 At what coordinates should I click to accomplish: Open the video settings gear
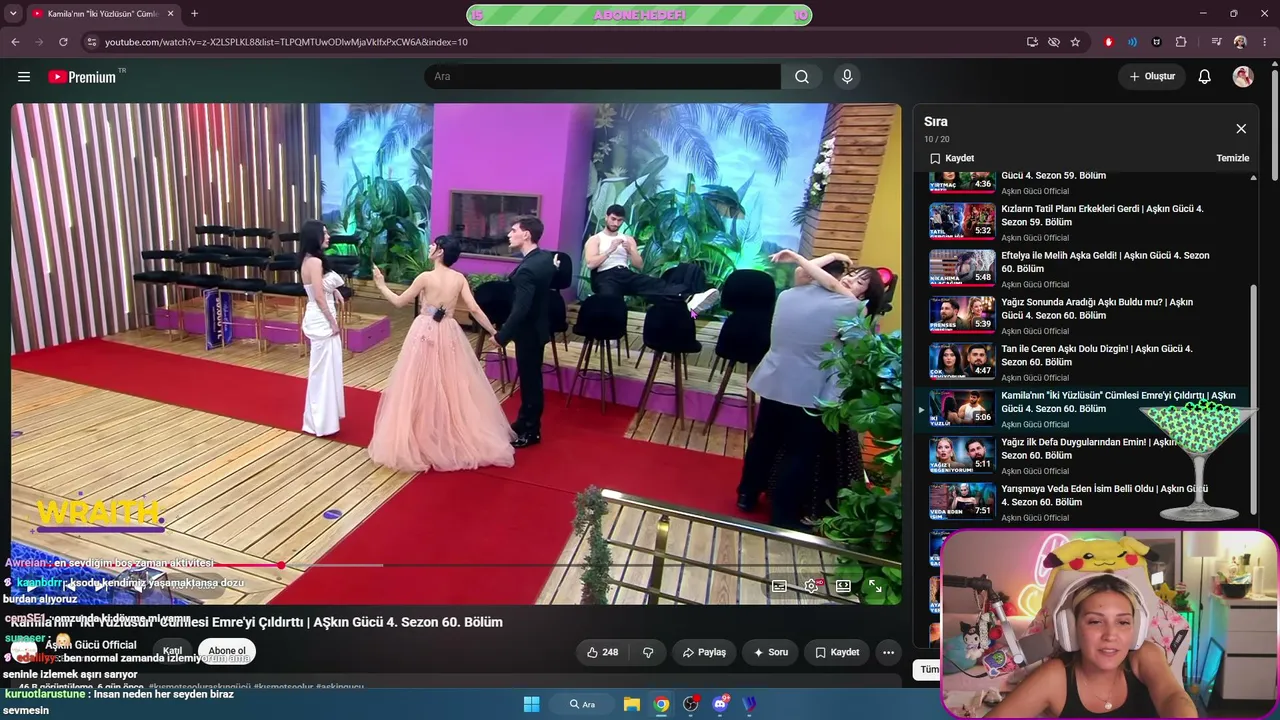[811, 586]
